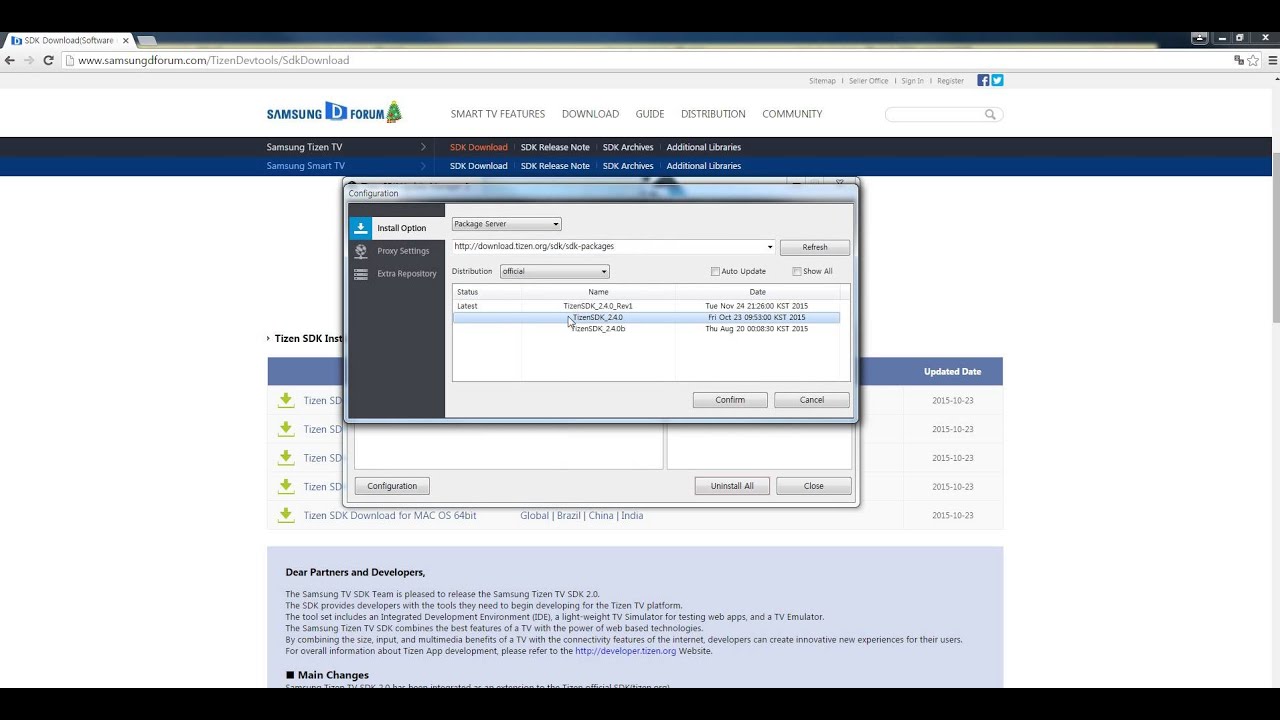
Task: Click the site search magnifier icon
Action: 990,114
